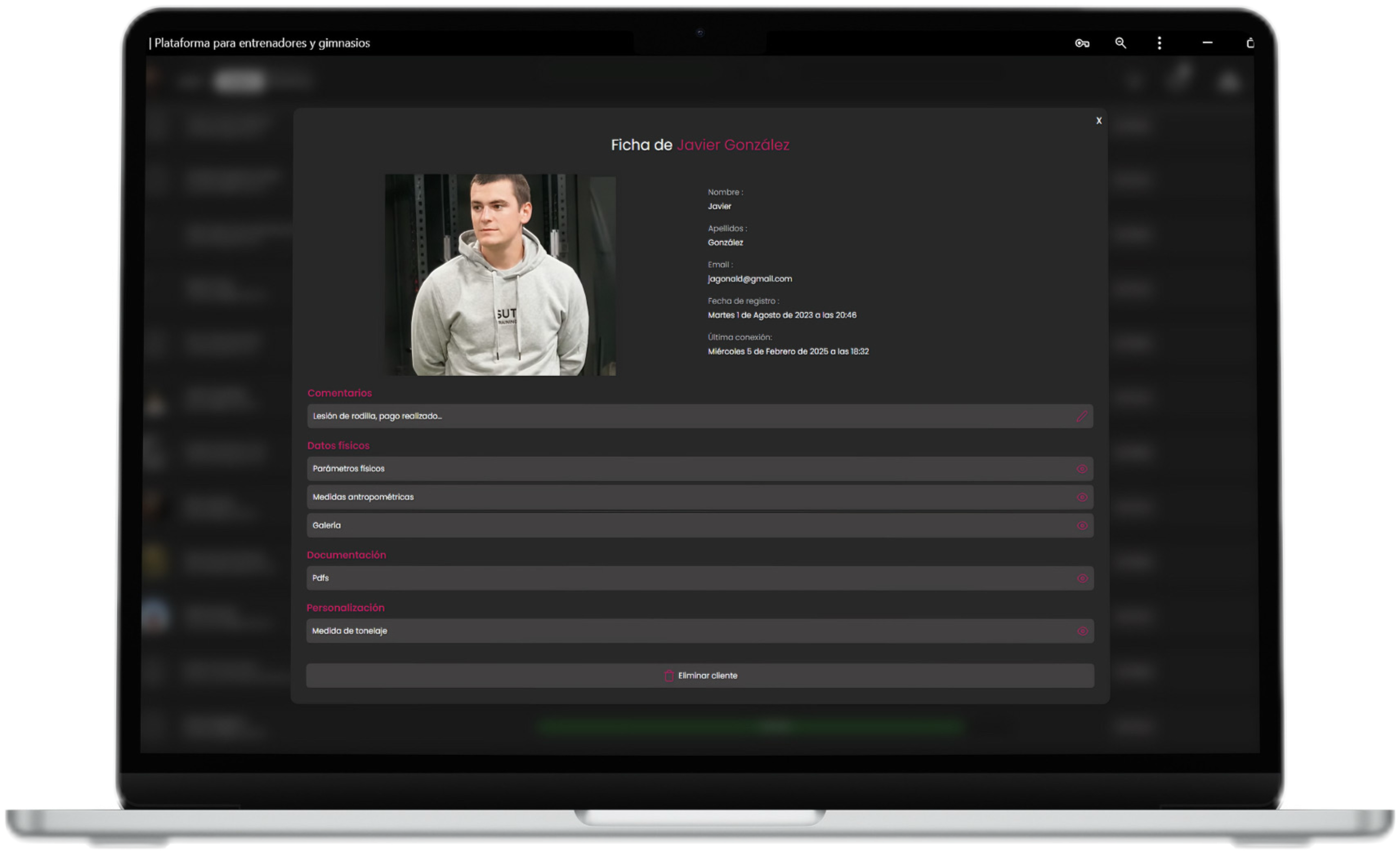The height and width of the screenshot is (853, 1400).
Task: View Pdfs using the eye icon
Action: 1082,579
